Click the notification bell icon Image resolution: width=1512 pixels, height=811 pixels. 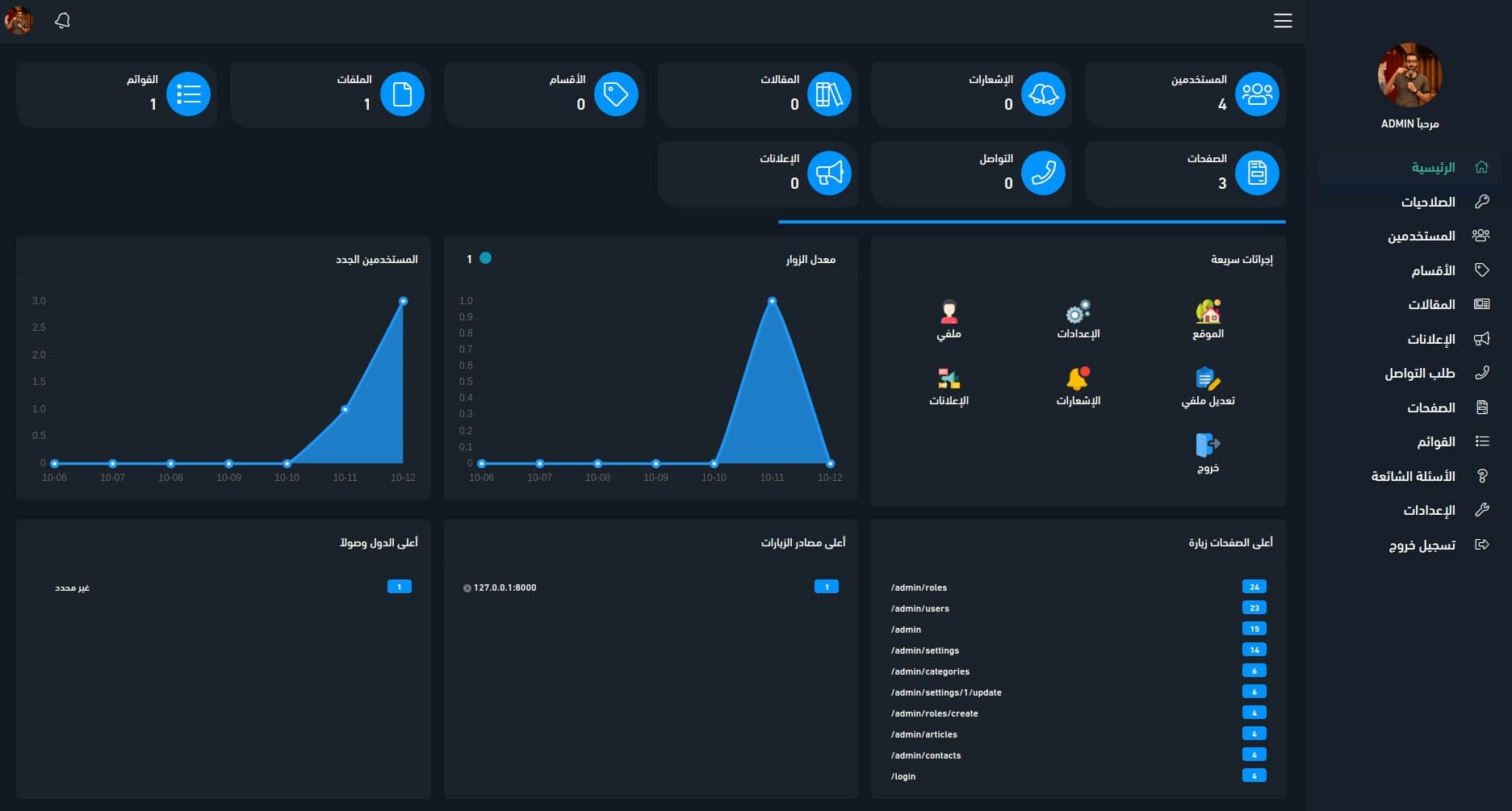[62, 20]
